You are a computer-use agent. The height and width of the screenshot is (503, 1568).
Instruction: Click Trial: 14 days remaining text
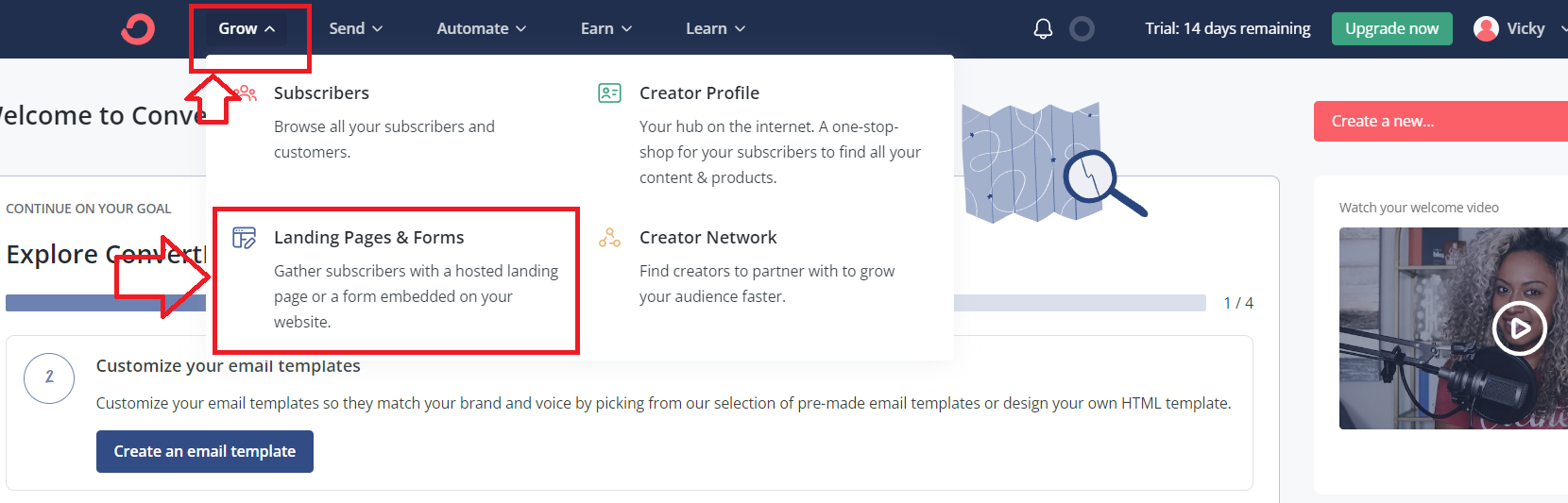pyautogui.click(x=1227, y=29)
